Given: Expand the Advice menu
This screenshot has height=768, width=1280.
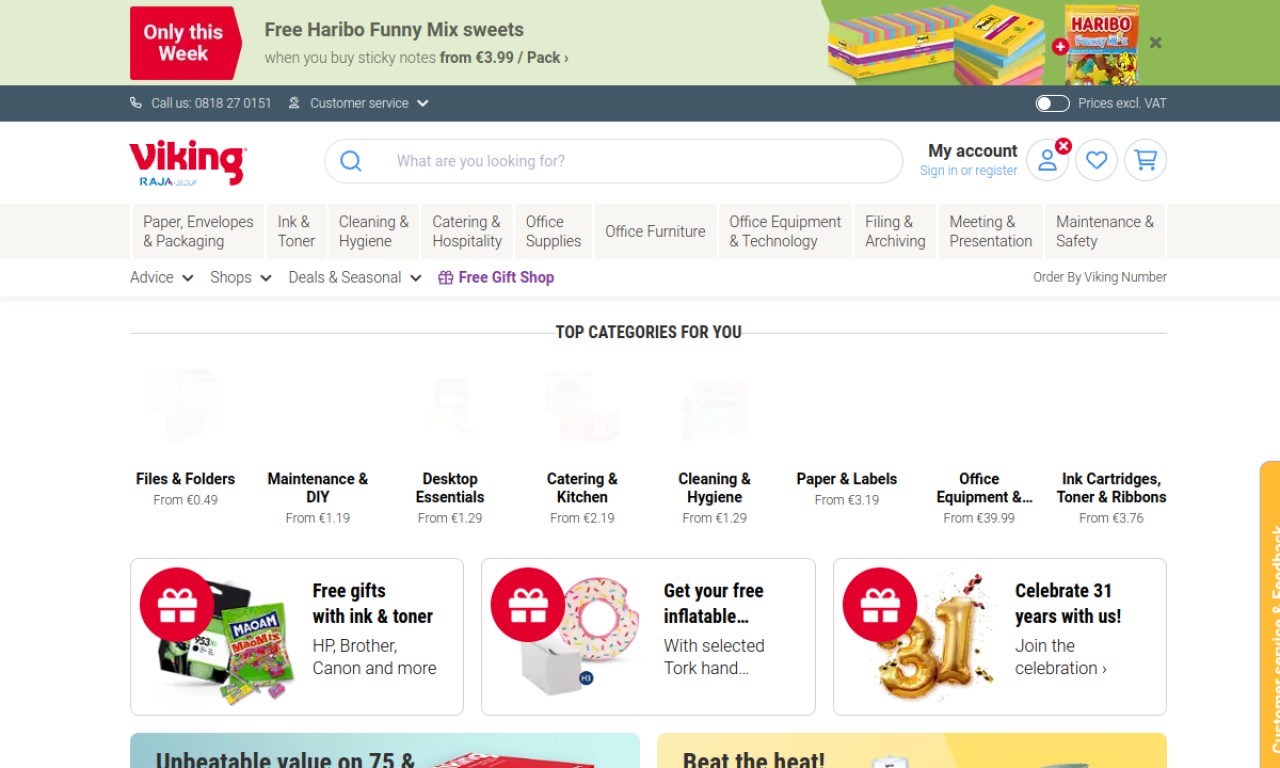Looking at the screenshot, I should click(161, 277).
